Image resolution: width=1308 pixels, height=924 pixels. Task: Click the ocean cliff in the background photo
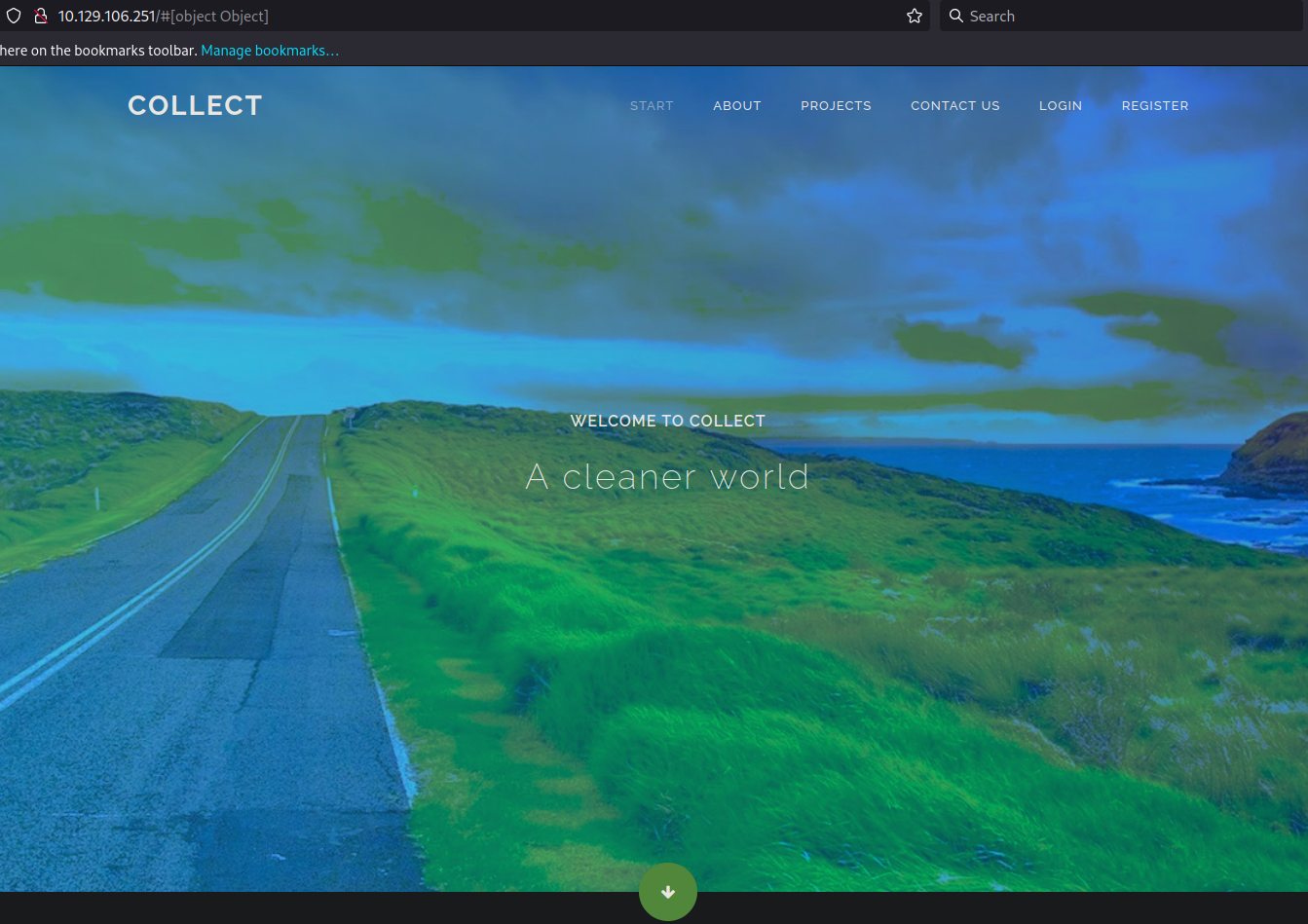[x=1271, y=458]
